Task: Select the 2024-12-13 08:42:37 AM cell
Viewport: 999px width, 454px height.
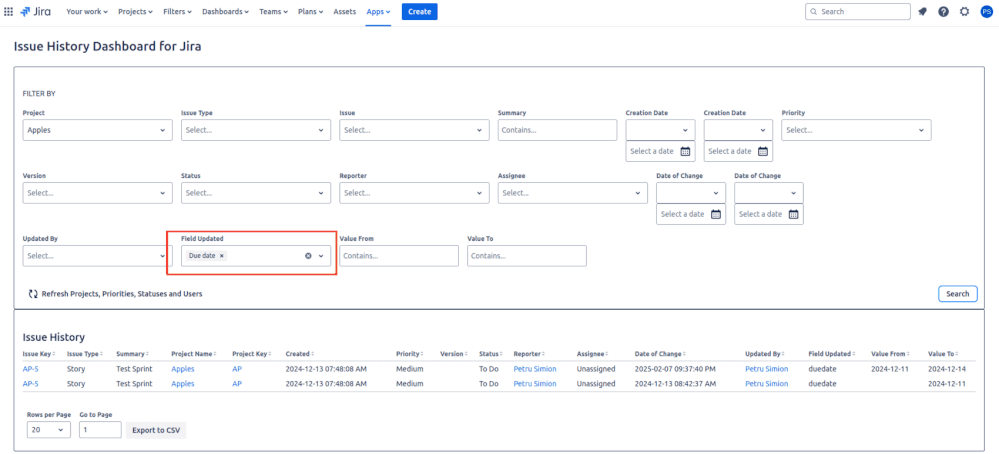Action: [675, 384]
